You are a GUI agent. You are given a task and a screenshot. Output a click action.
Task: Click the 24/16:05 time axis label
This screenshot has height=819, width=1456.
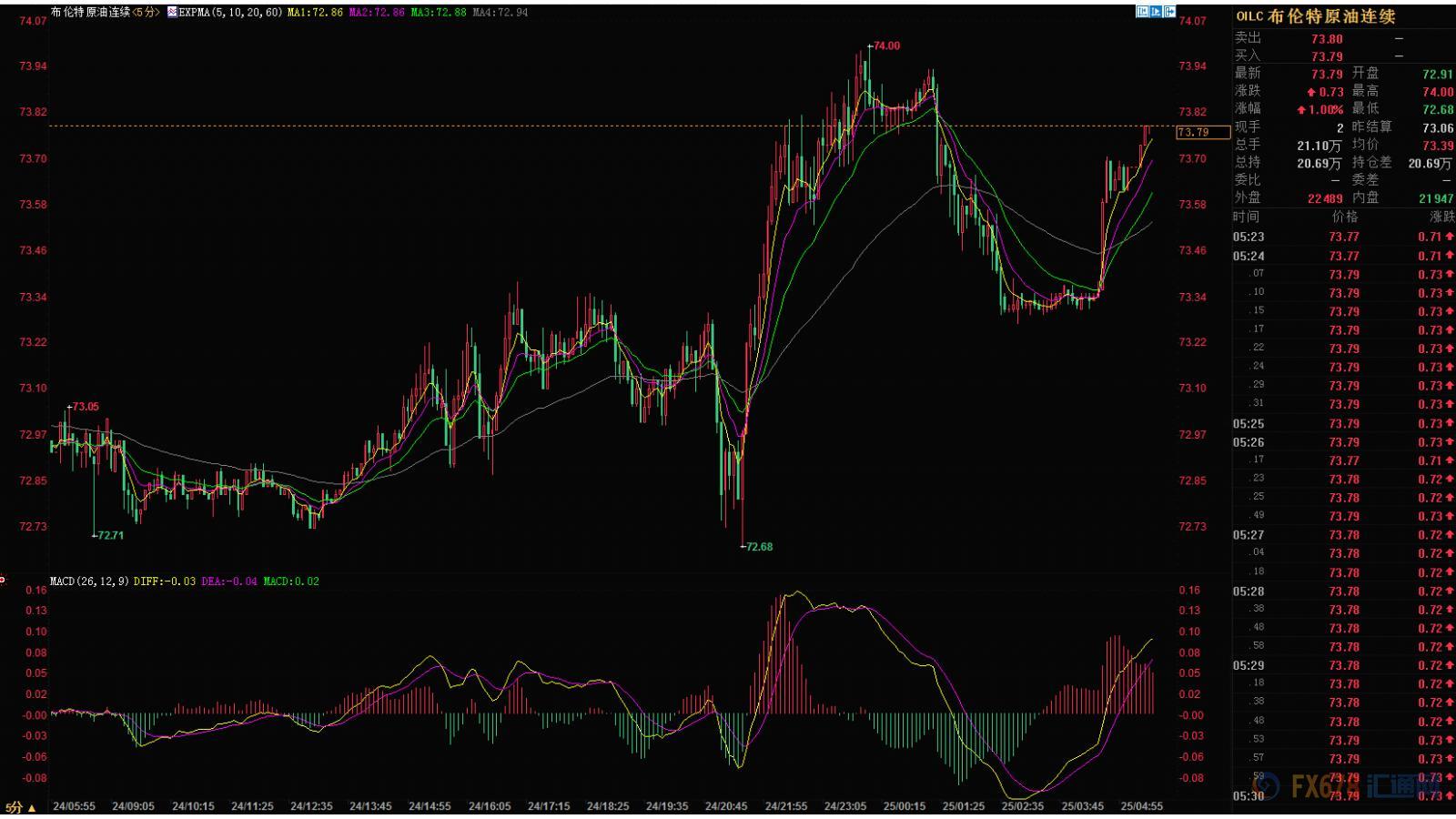pyautogui.click(x=490, y=806)
